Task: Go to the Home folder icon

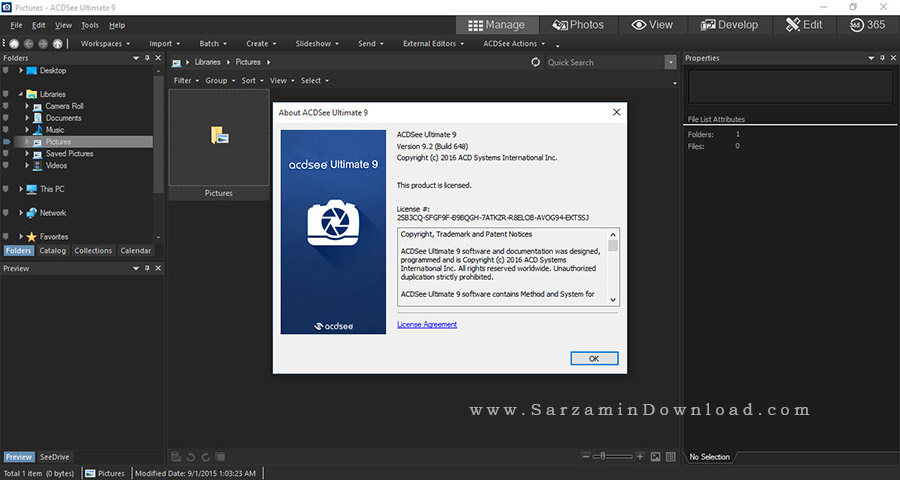Action: [x=14, y=44]
